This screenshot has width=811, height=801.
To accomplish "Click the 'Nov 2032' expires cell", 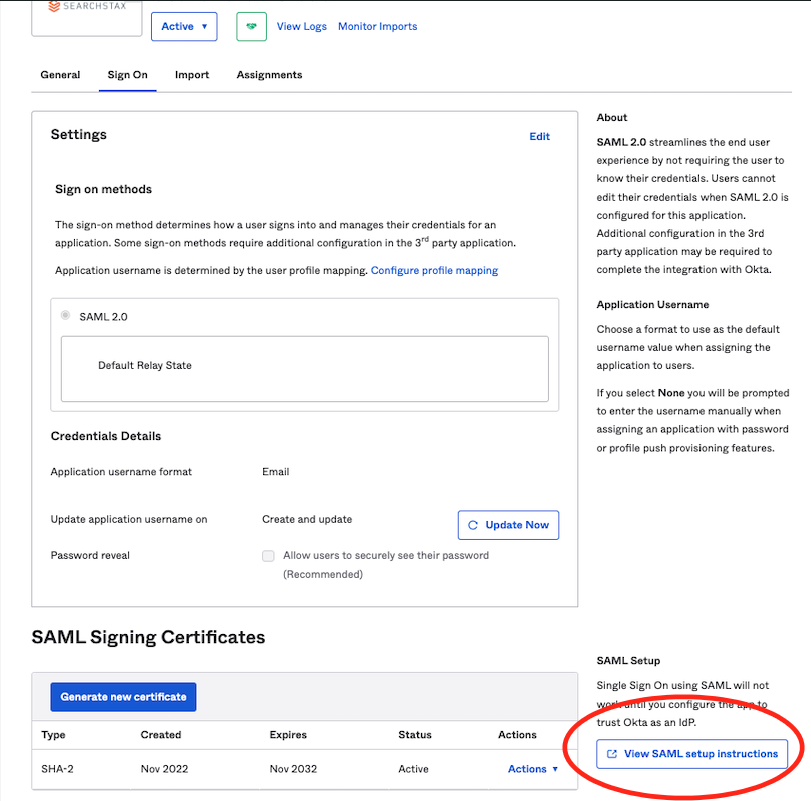I will 293,769.
